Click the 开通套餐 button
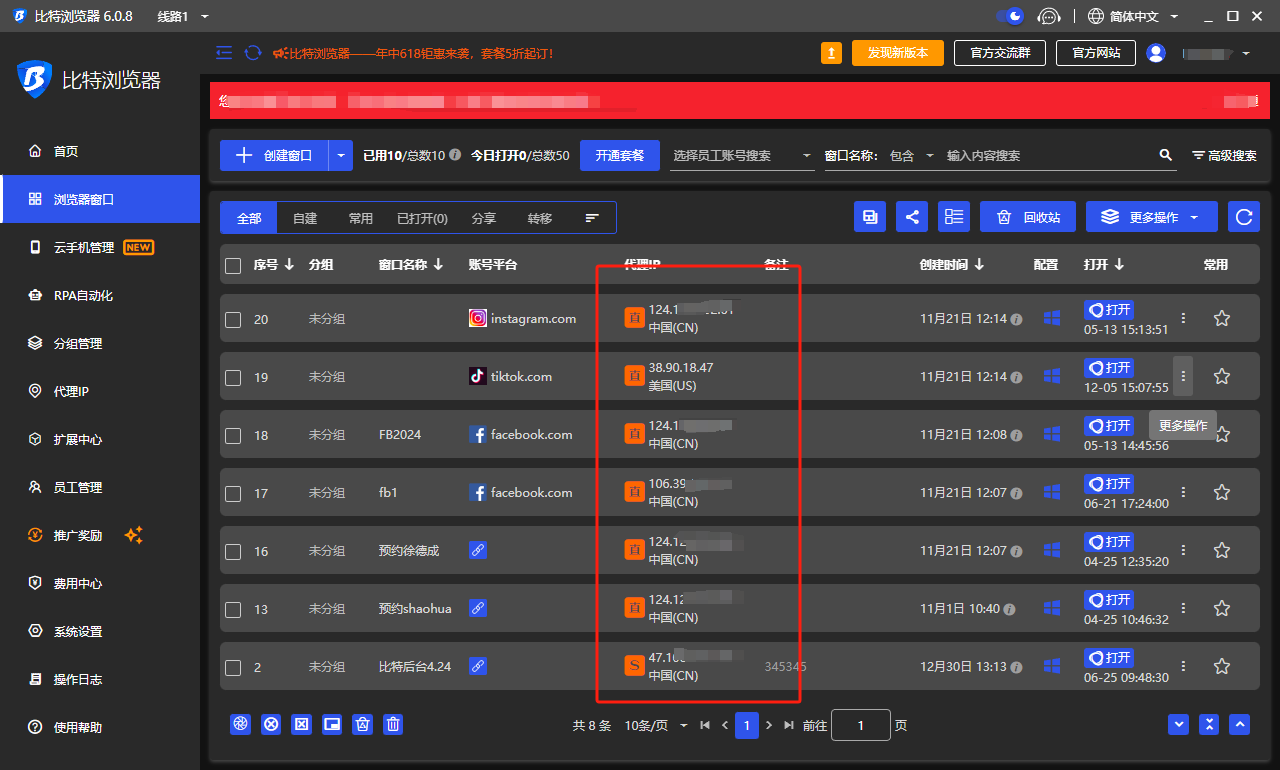 (x=619, y=155)
